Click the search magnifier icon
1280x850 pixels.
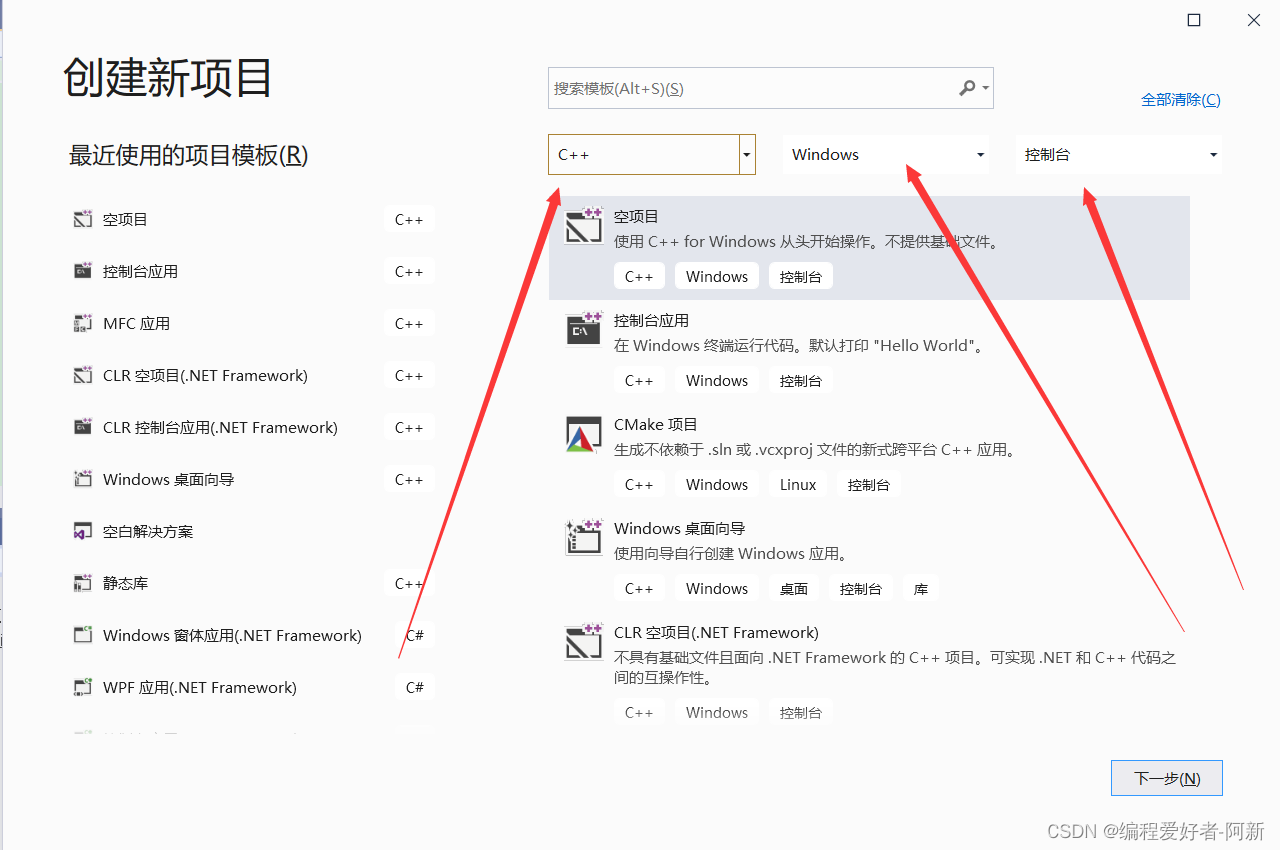967,88
